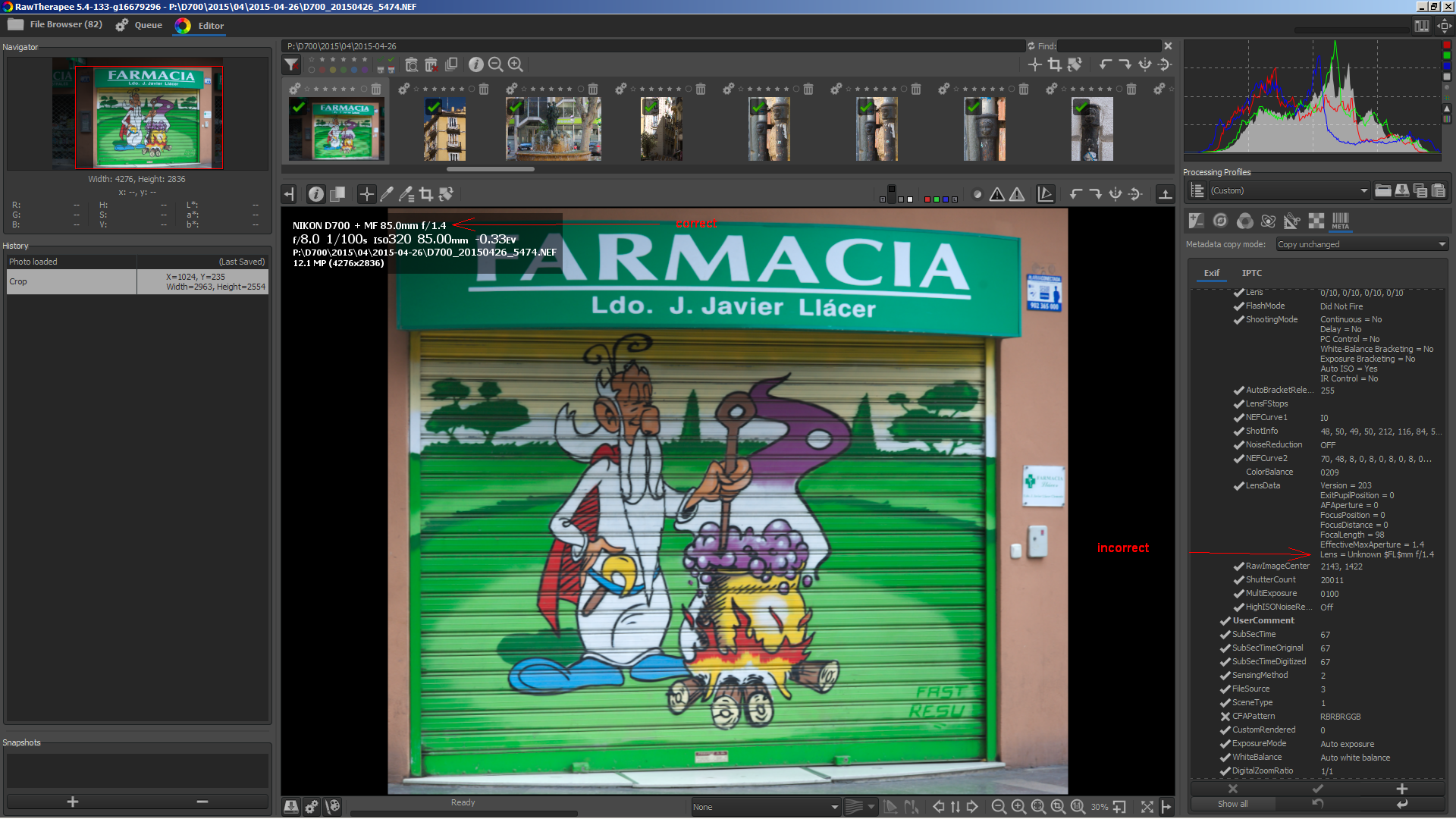
Task: Toggle the shadow clipping indicator
Action: [997, 194]
